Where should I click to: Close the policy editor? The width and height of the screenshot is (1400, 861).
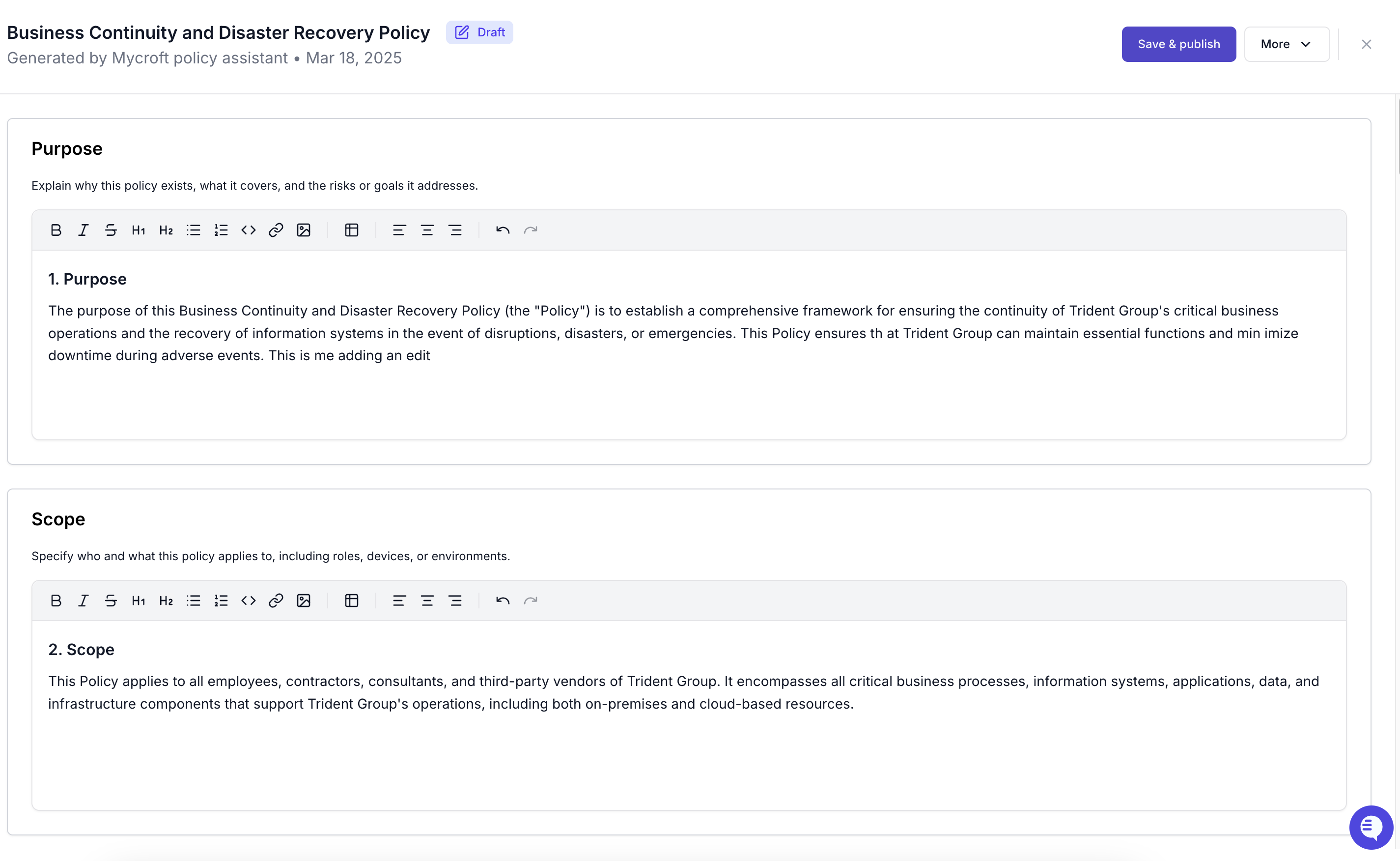[x=1367, y=44]
